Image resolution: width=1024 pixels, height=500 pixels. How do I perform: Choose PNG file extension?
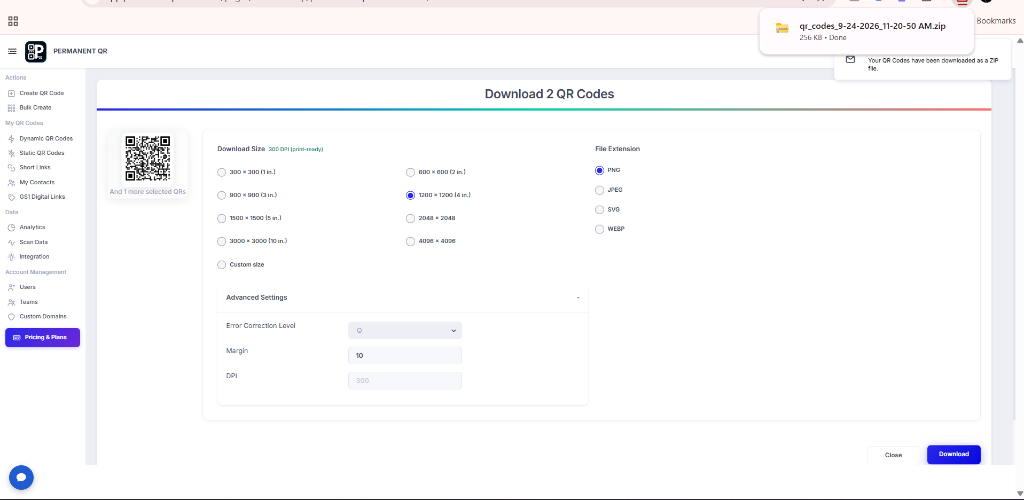pyautogui.click(x=600, y=170)
